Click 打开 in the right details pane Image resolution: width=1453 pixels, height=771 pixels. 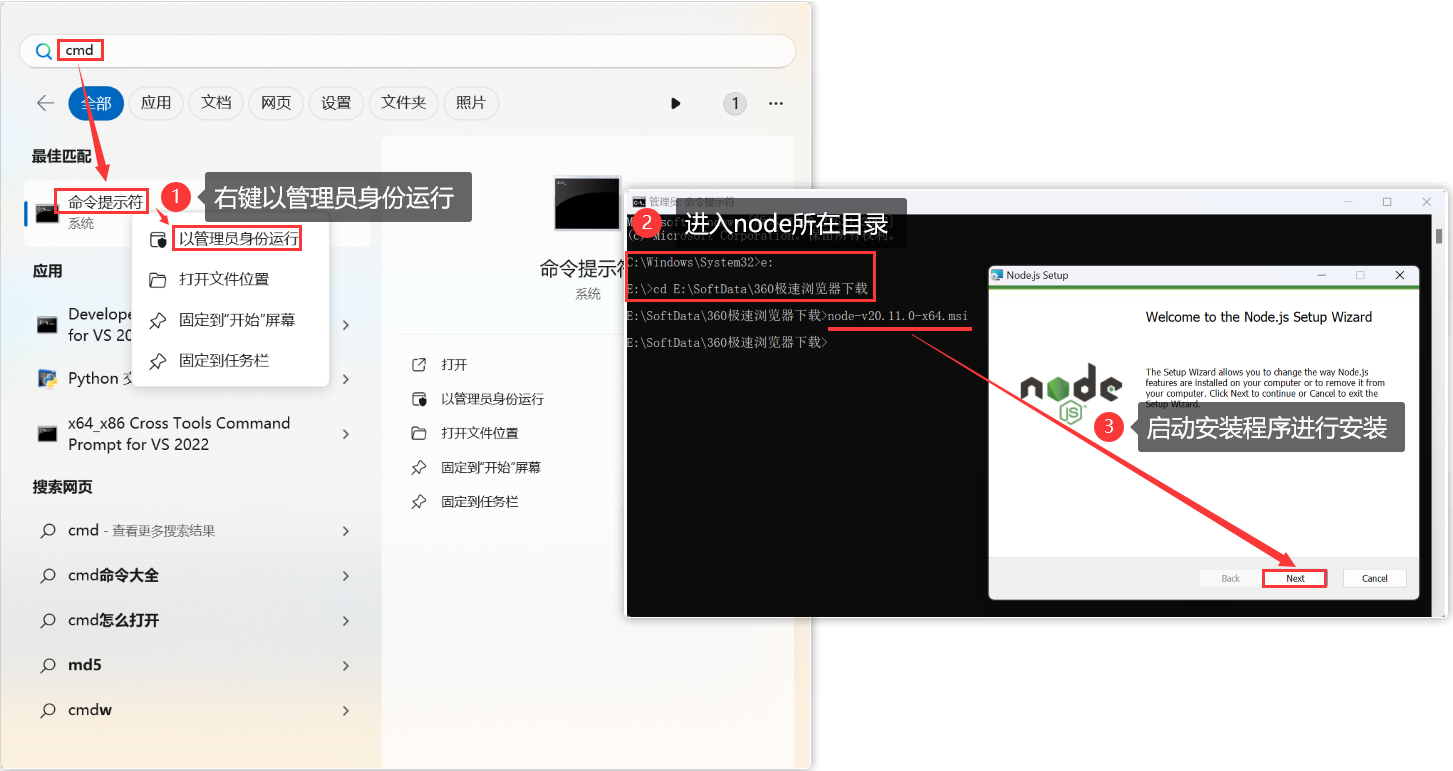pos(454,365)
